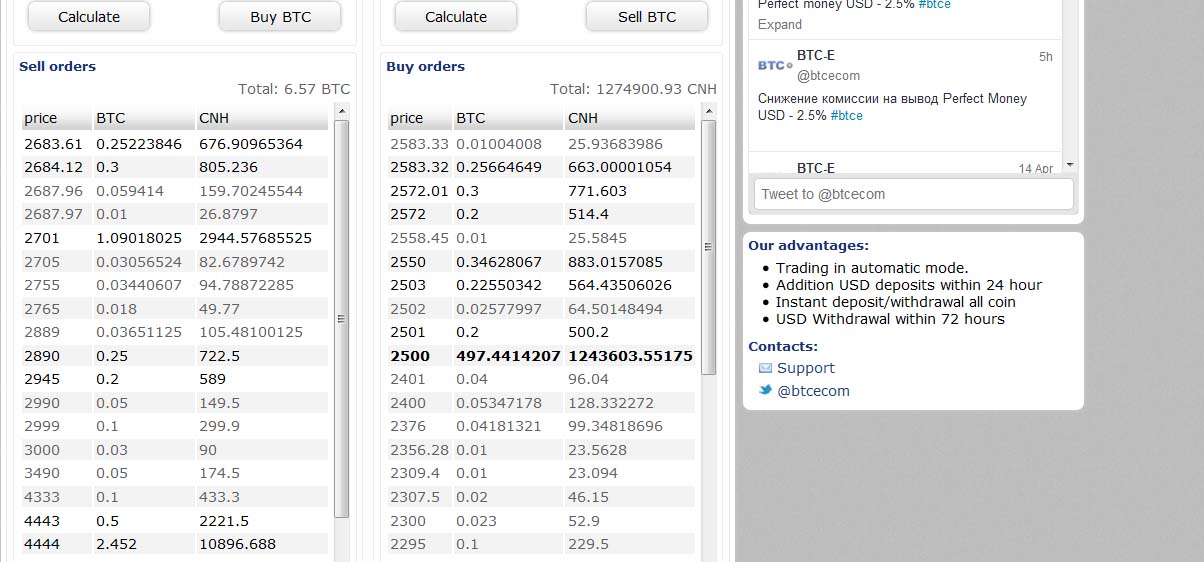
Task: Click the Buy orders scrollbar thumb
Action: point(709,247)
